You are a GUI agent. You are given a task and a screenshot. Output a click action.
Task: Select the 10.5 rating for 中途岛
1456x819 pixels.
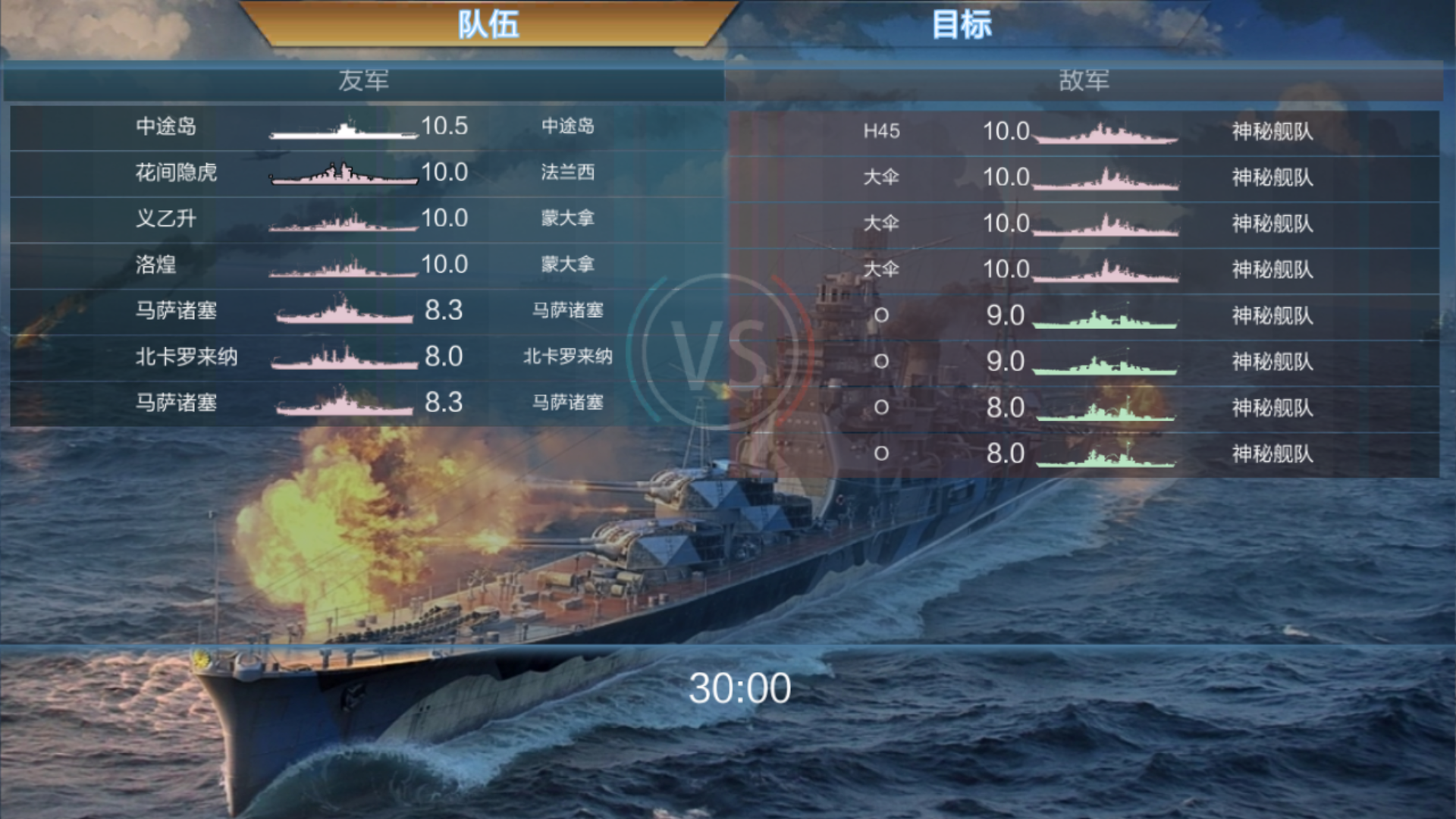444,126
